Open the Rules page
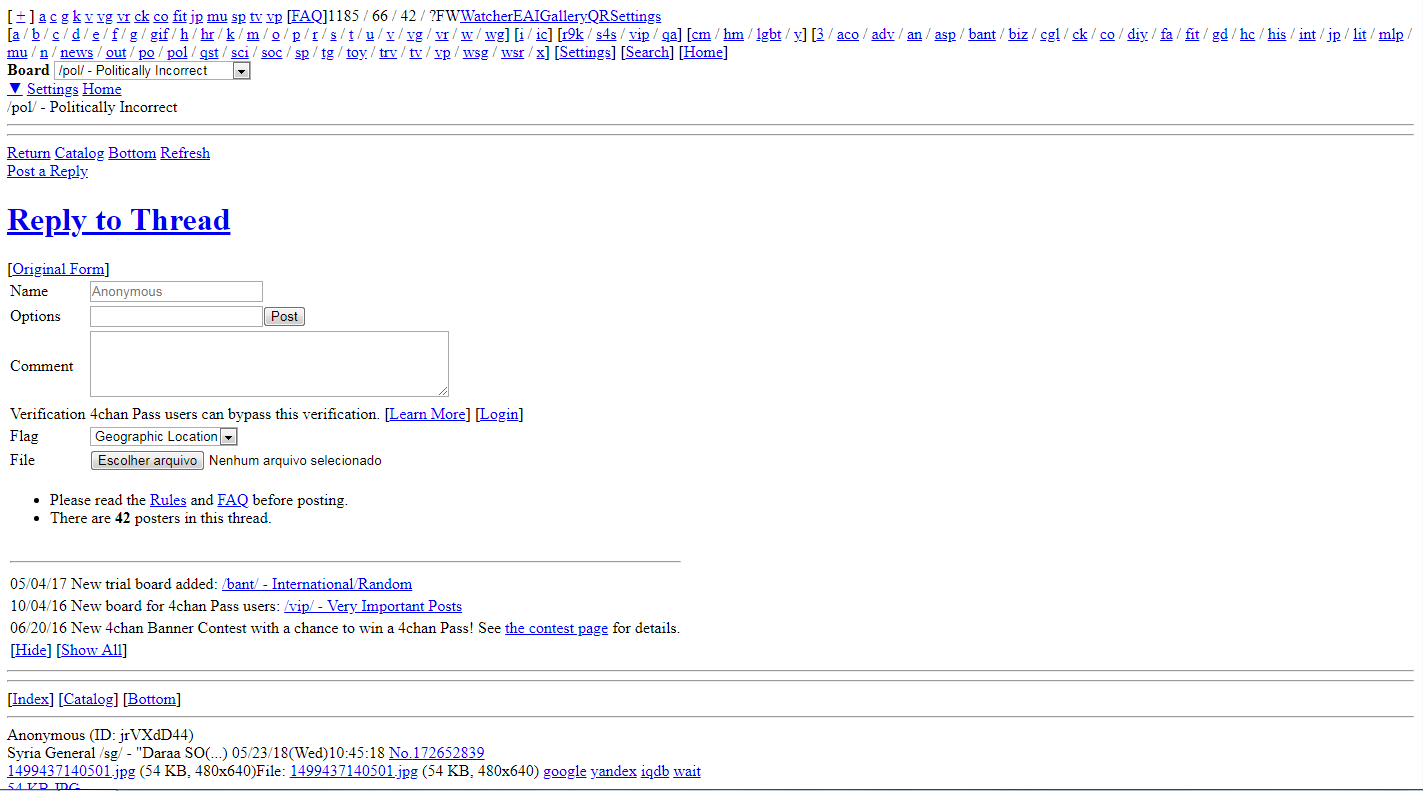Viewport: 1423px width, 791px height. (x=168, y=500)
